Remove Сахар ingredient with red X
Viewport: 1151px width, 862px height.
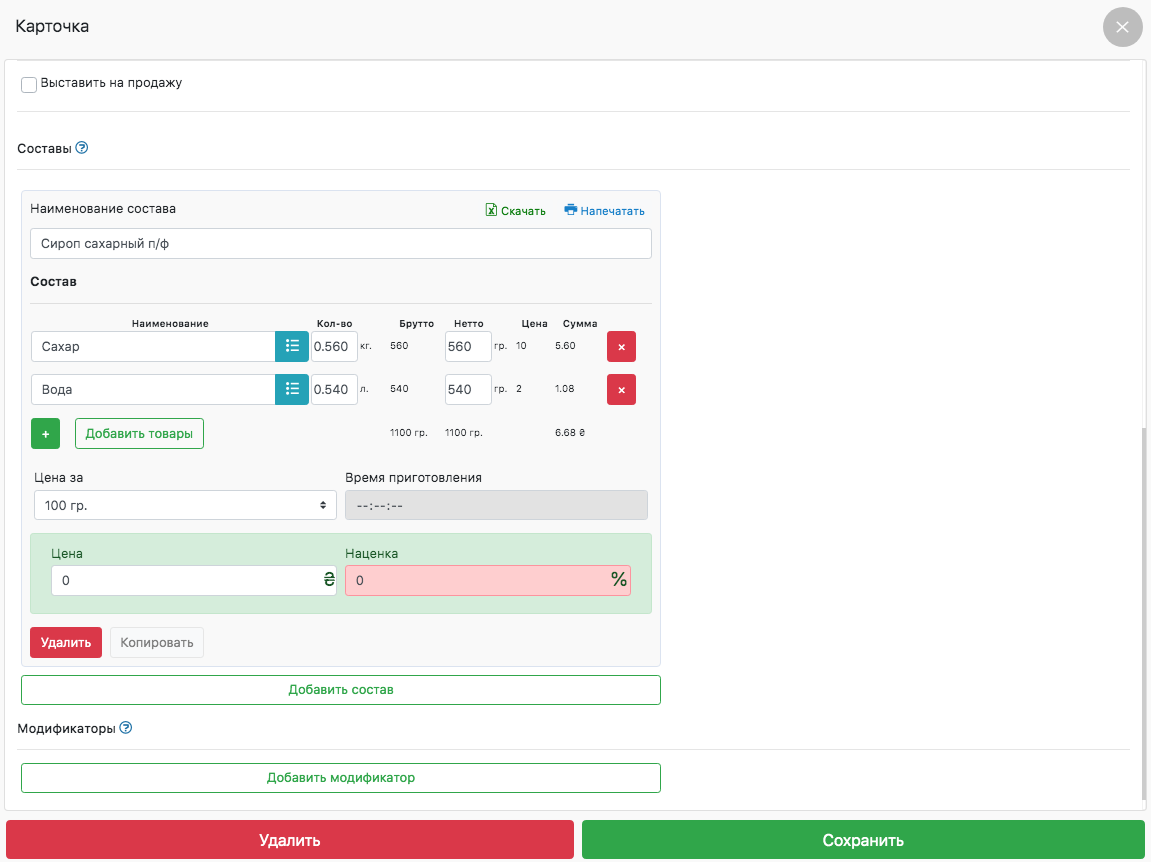click(x=621, y=347)
